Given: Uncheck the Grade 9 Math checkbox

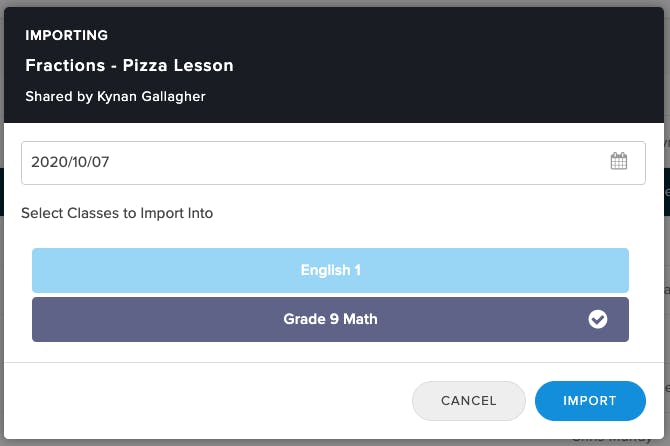Looking at the screenshot, I should (x=597, y=320).
